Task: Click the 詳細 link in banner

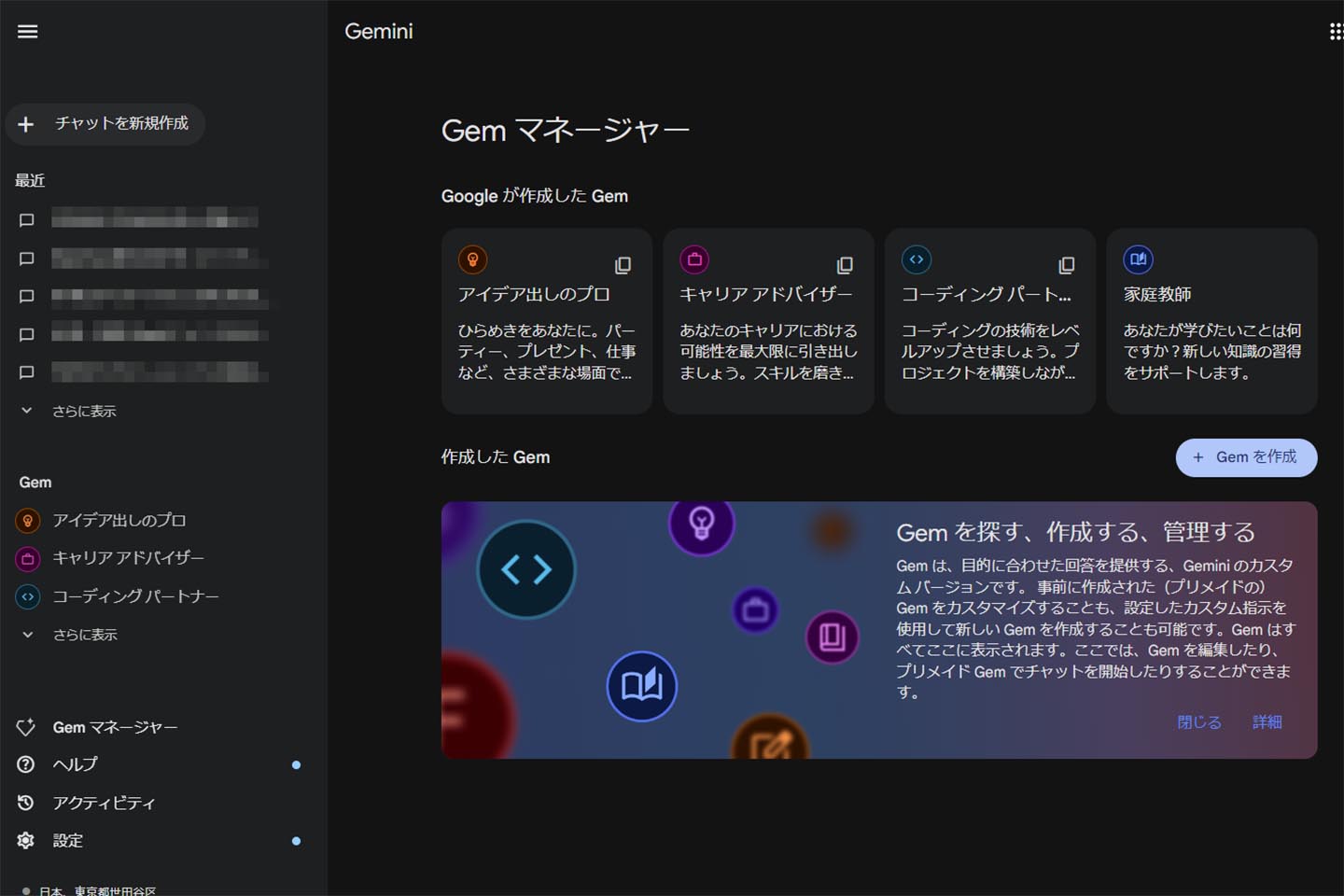Action: (1267, 722)
